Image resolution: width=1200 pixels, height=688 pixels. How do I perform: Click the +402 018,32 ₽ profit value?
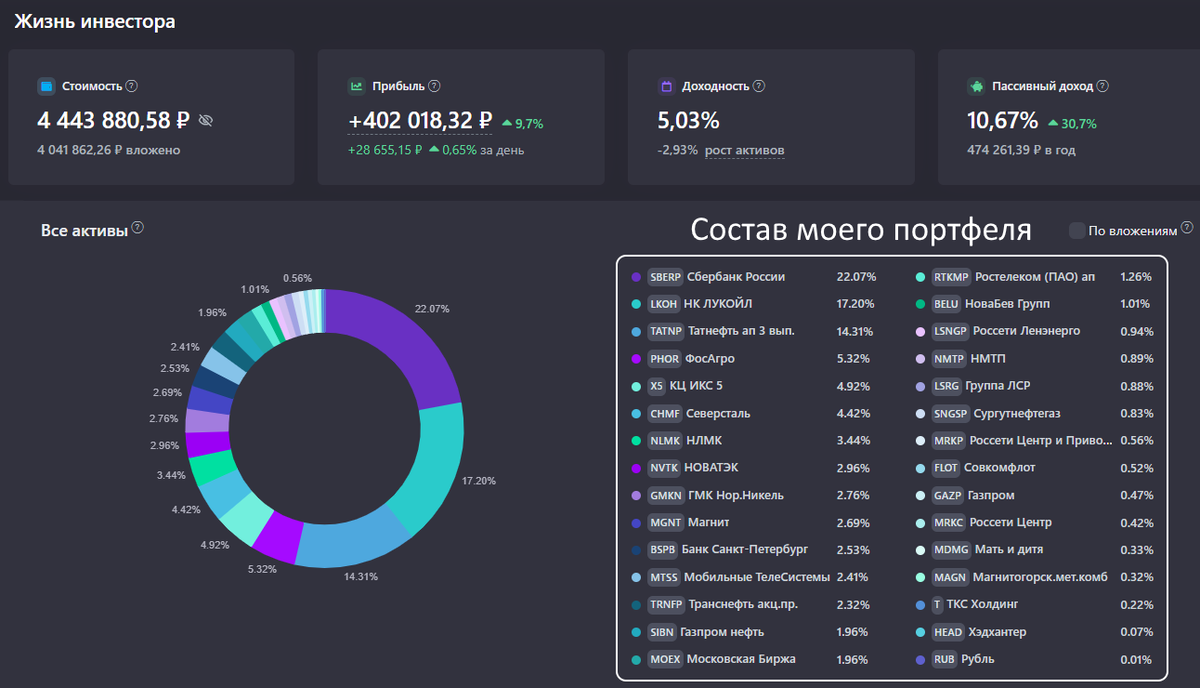tap(420, 121)
